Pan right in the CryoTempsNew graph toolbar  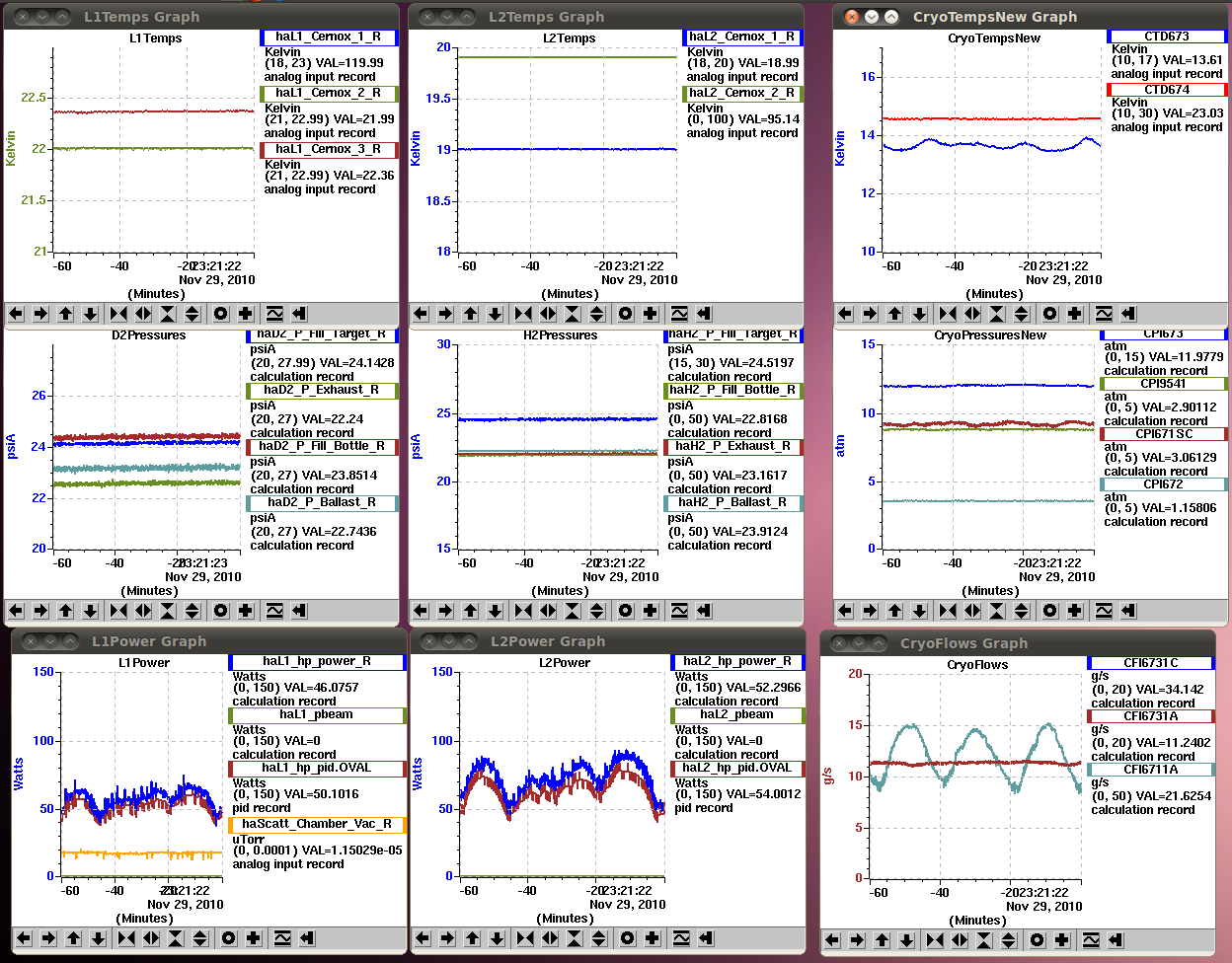(871, 314)
